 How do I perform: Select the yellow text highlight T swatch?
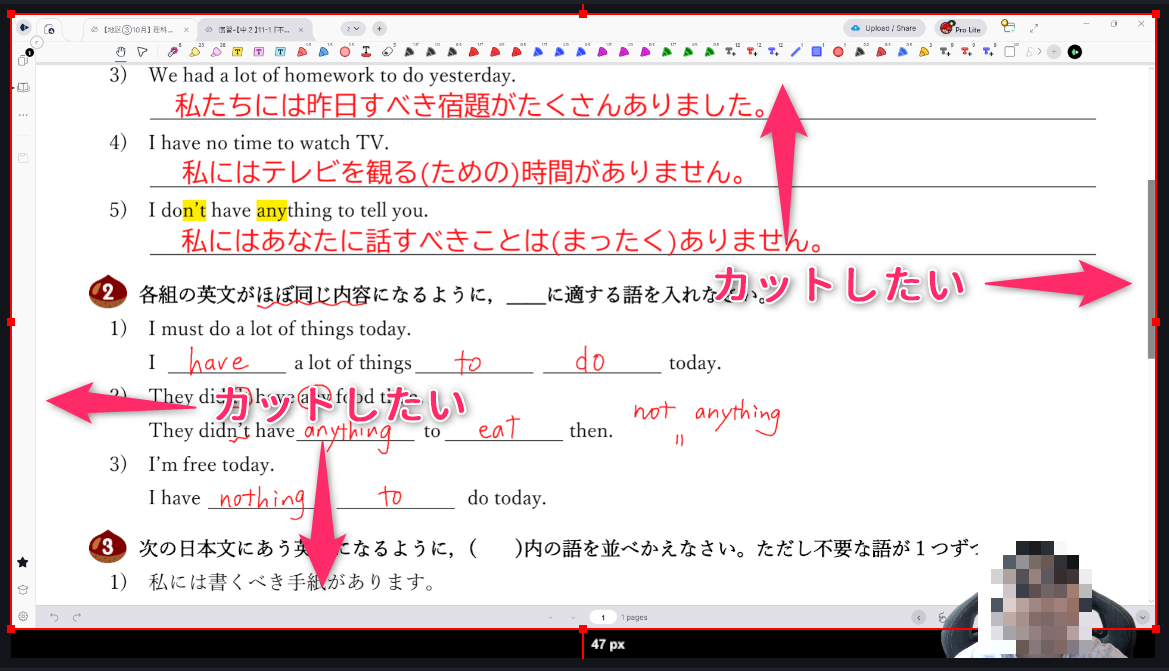[x=237, y=51]
